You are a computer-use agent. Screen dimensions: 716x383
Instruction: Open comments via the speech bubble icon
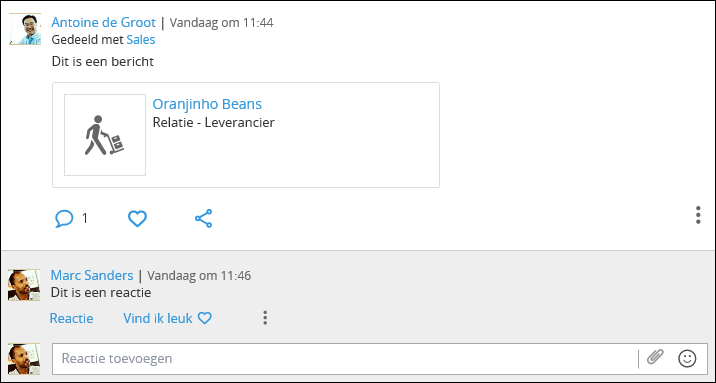click(64, 219)
